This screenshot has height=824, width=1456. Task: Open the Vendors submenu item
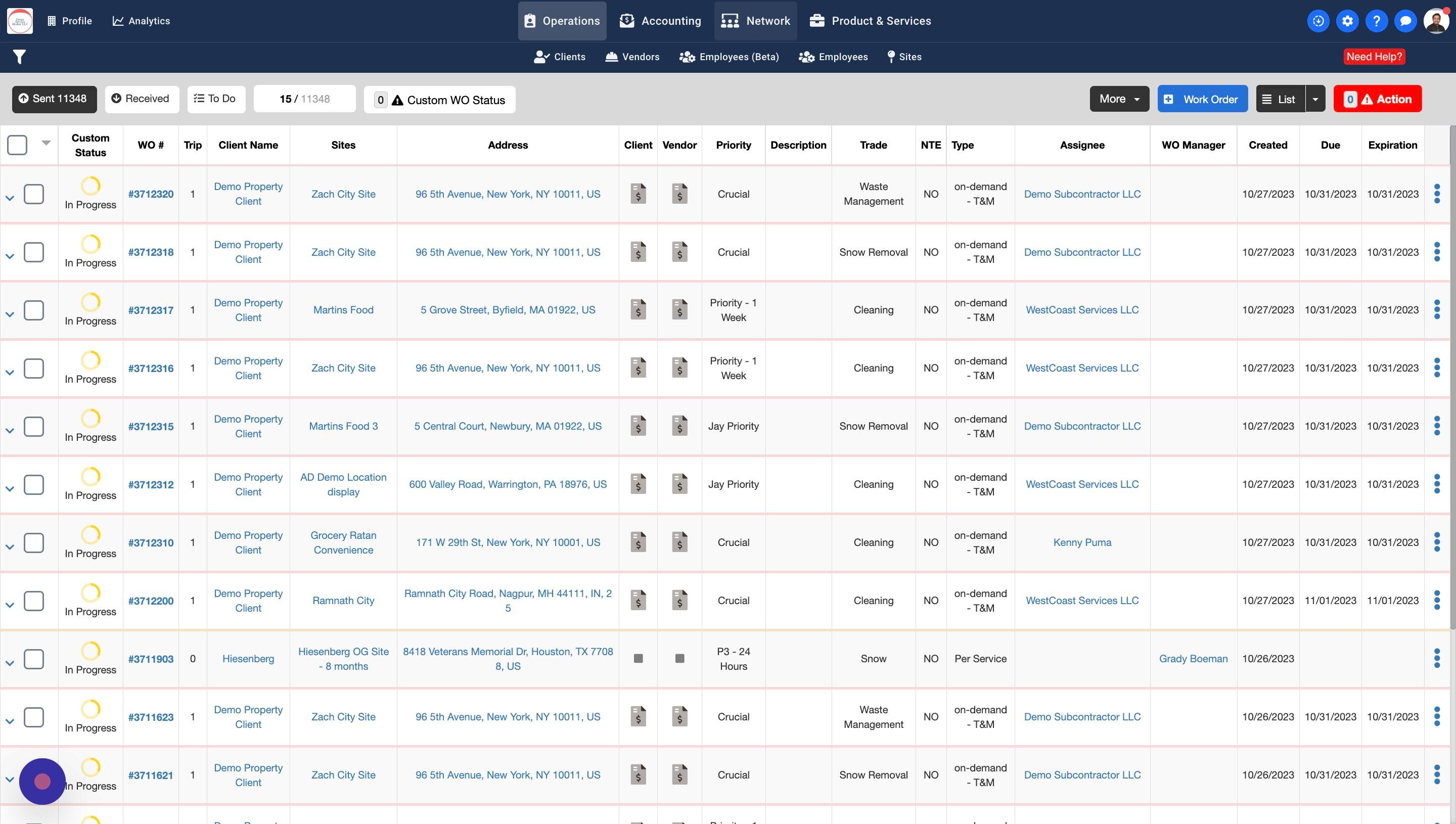pos(632,57)
